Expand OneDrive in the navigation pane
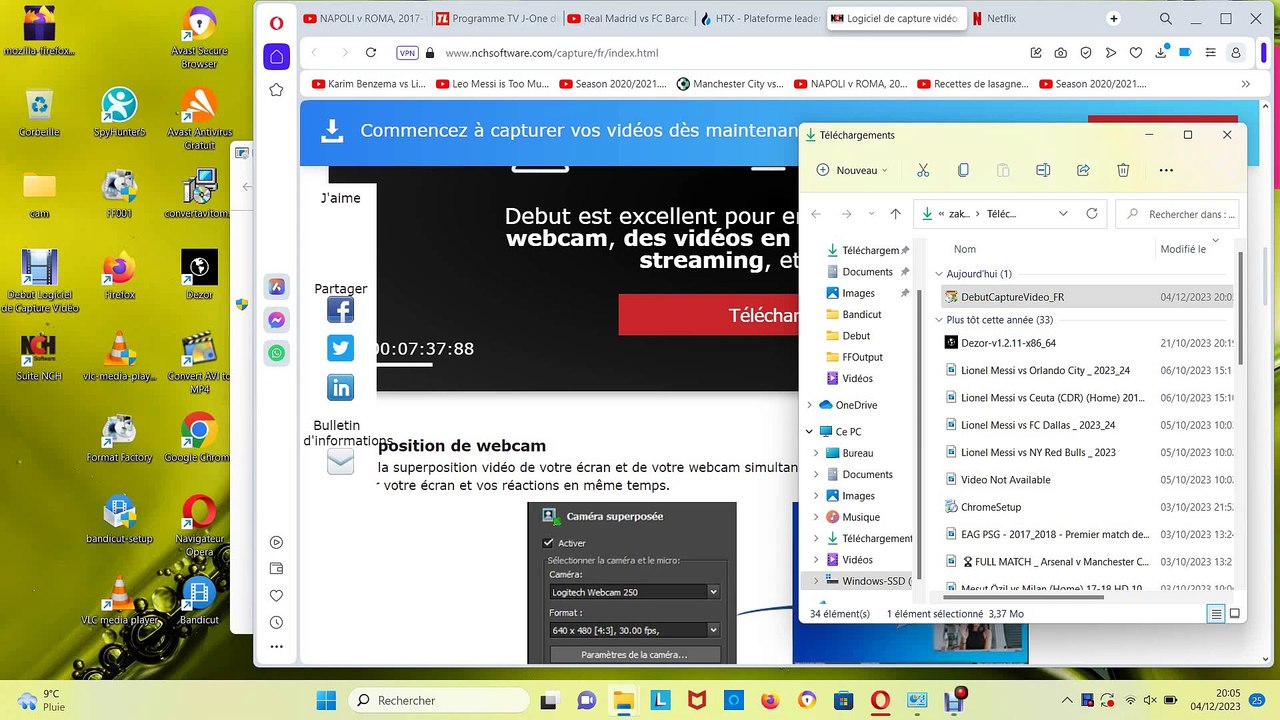The width and height of the screenshot is (1280, 720). click(x=810, y=405)
